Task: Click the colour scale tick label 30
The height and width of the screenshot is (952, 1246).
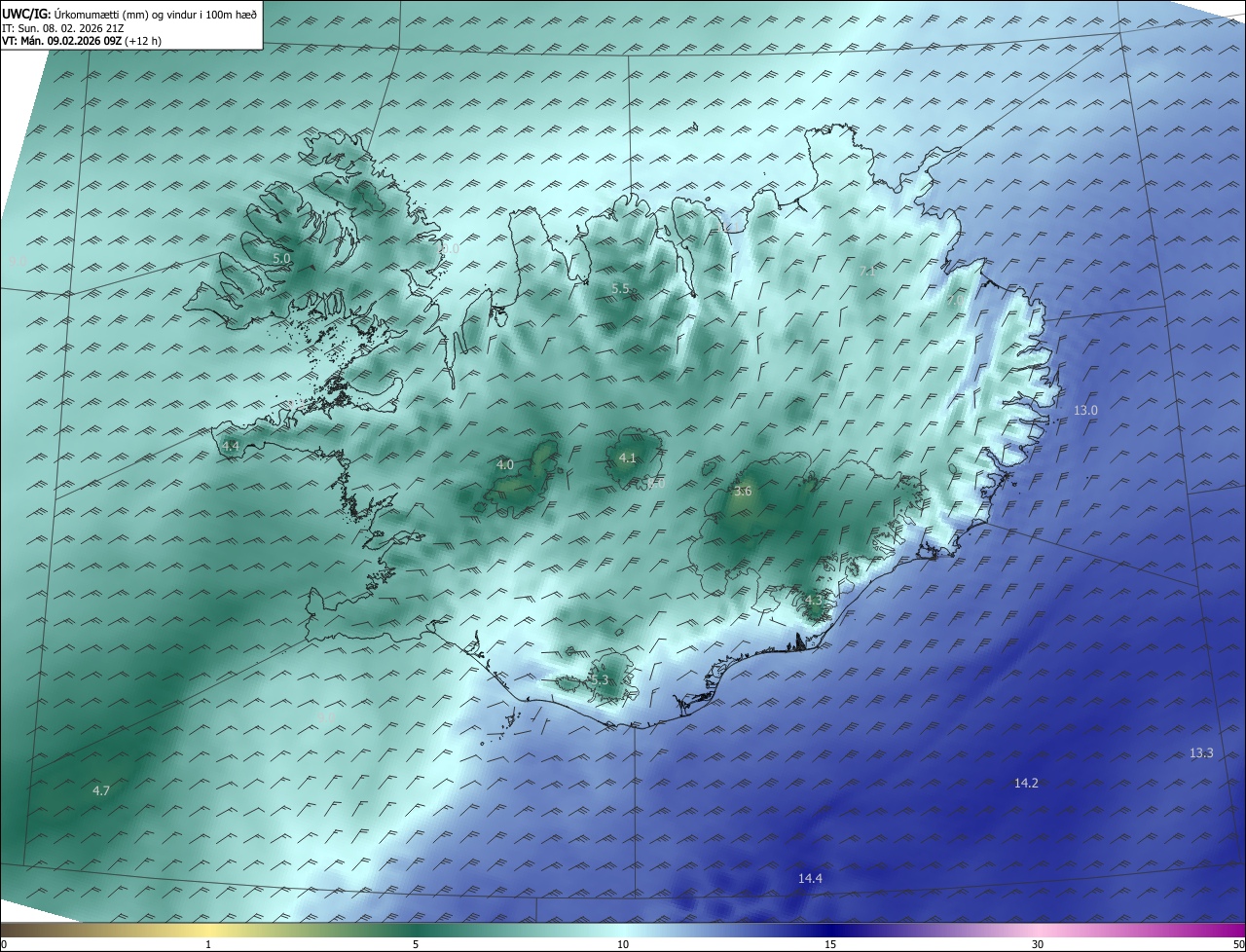Action: pyautogui.click(x=1038, y=944)
